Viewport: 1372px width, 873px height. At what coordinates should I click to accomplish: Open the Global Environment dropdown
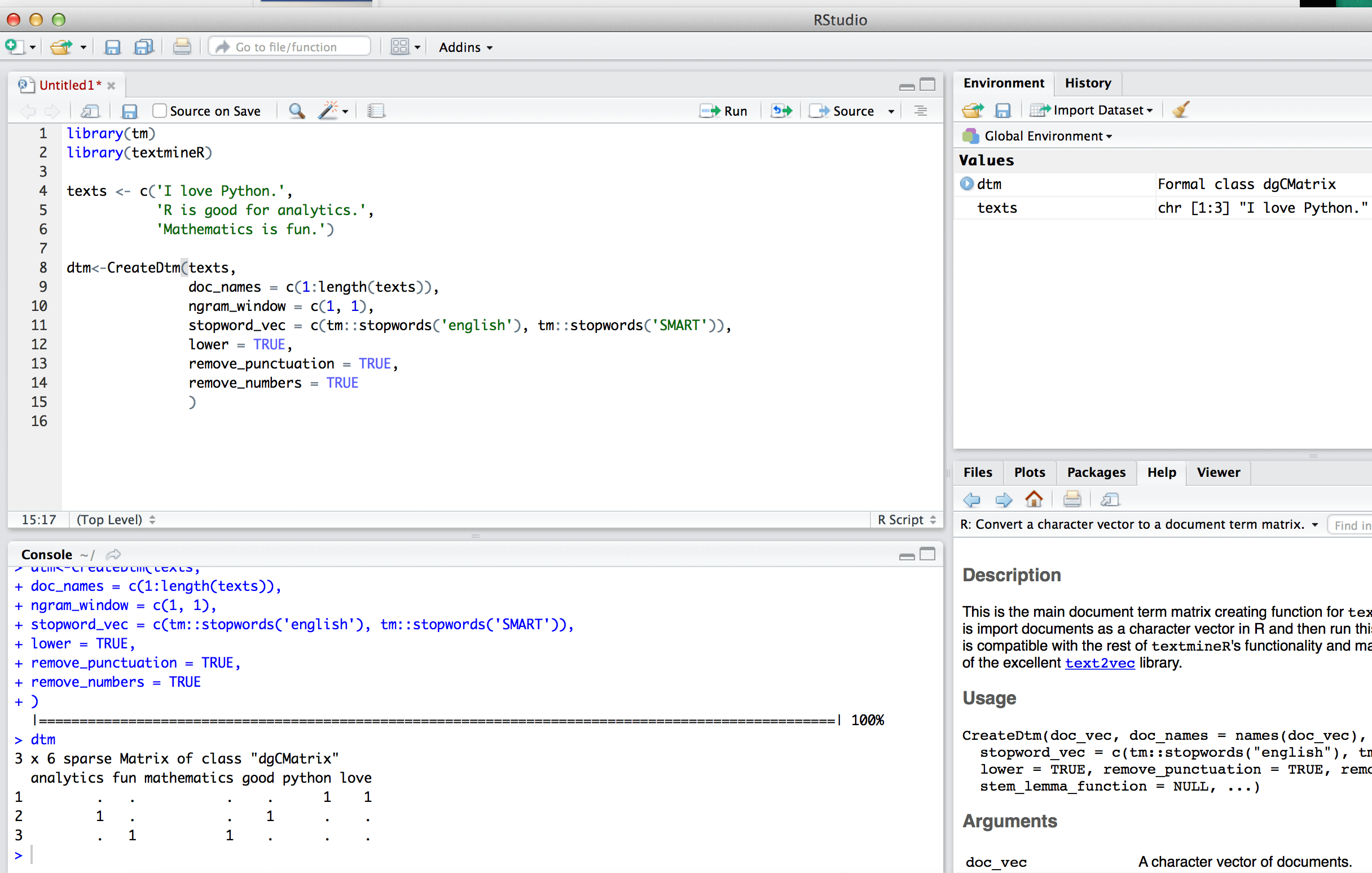click(1046, 136)
